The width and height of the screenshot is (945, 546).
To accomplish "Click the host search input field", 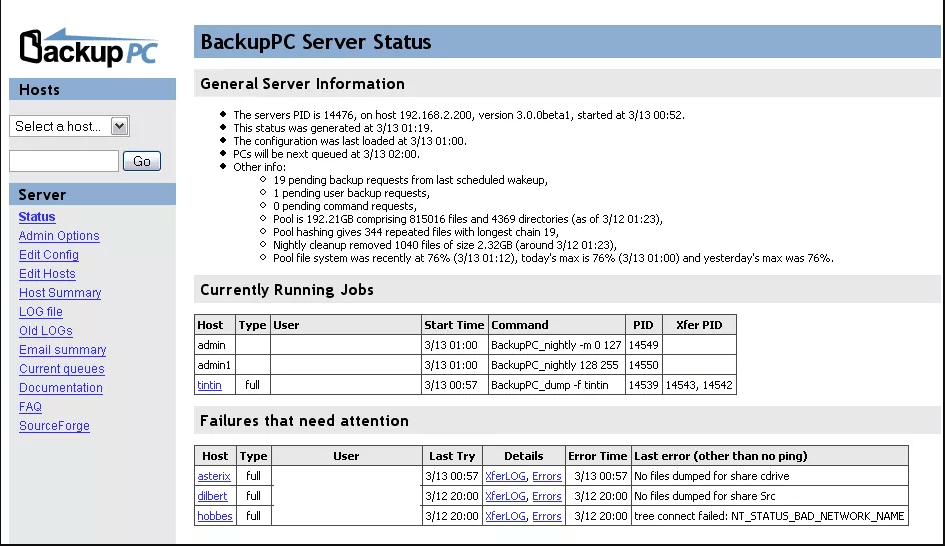I will 64,161.
